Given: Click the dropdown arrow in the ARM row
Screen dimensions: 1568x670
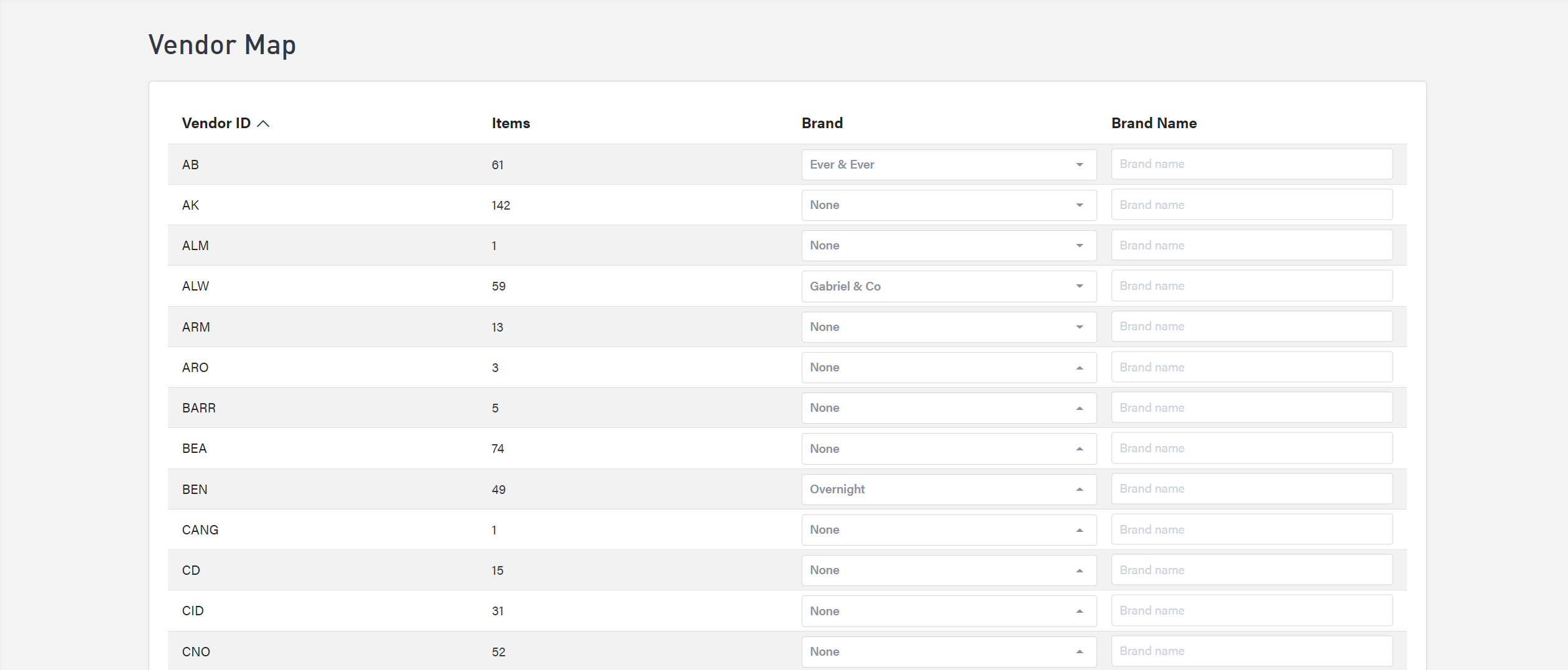Looking at the screenshot, I should click(x=1079, y=327).
